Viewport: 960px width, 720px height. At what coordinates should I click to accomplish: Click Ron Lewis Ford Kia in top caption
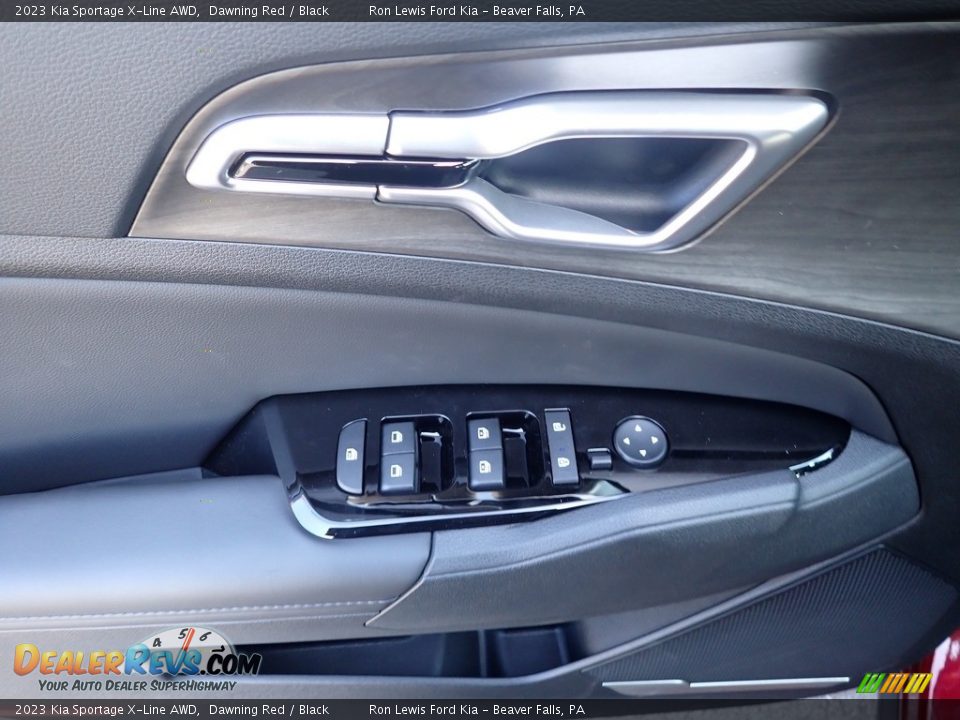pyautogui.click(x=423, y=11)
